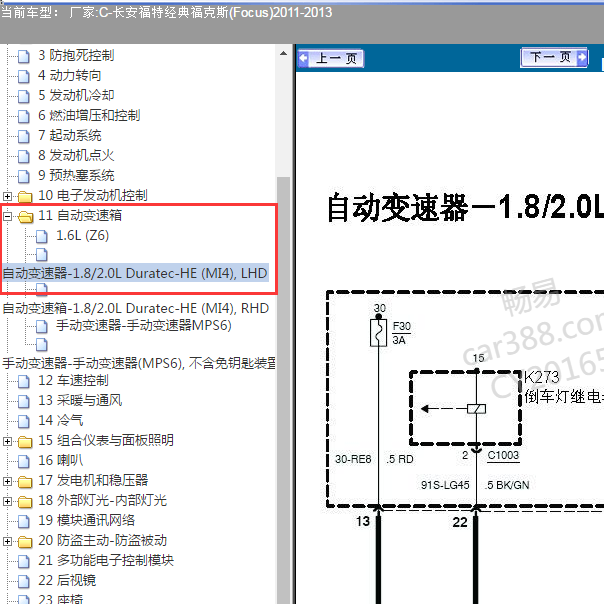Click the document icon beside 手动变速器-手动变速器MPS6)
The width and height of the screenshot is (604, 604).
[42, 327]
